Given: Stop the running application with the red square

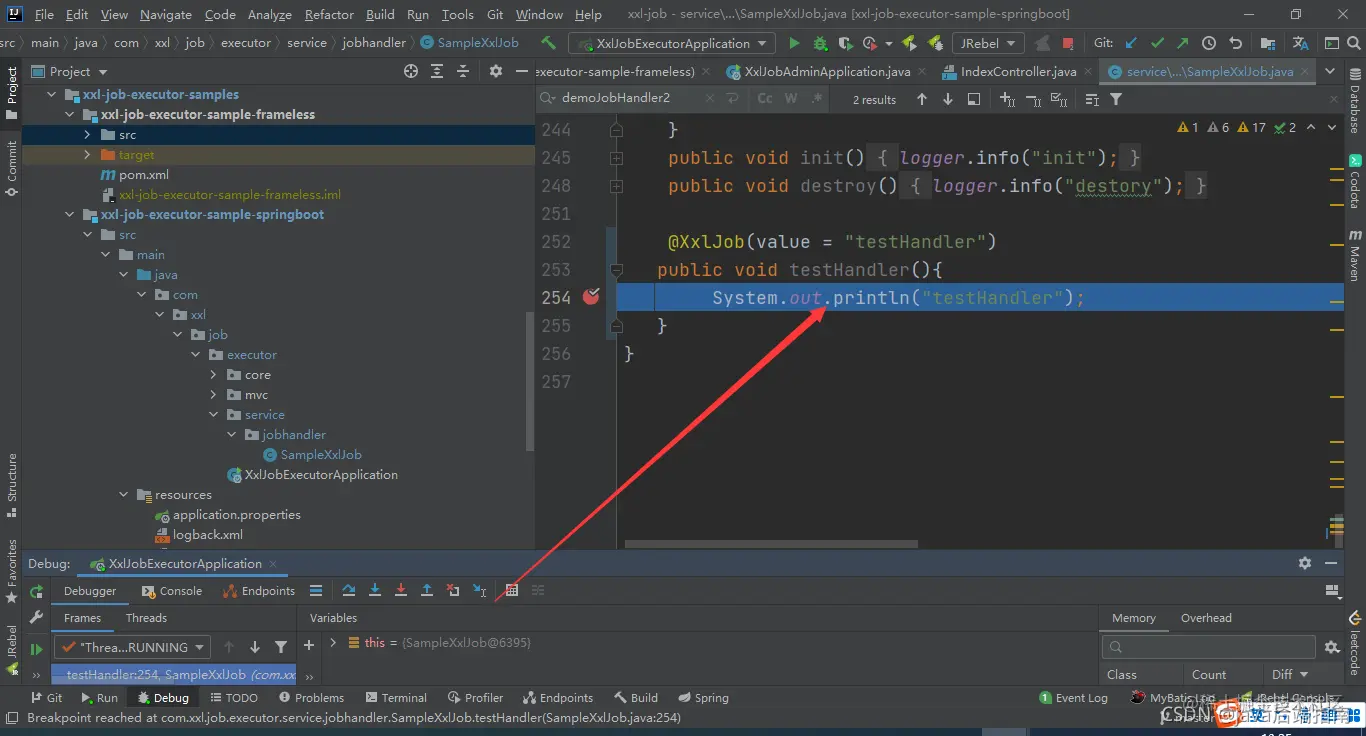Looking at the screenshot, I should (1068, 43).
